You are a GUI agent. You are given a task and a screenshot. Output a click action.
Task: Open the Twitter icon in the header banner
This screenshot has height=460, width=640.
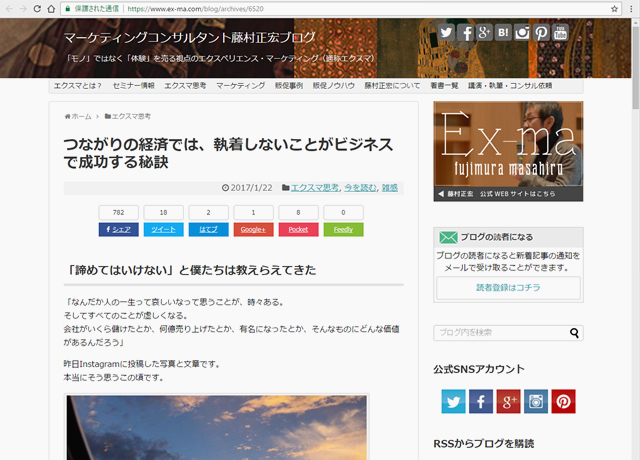[x=446, y=33]
